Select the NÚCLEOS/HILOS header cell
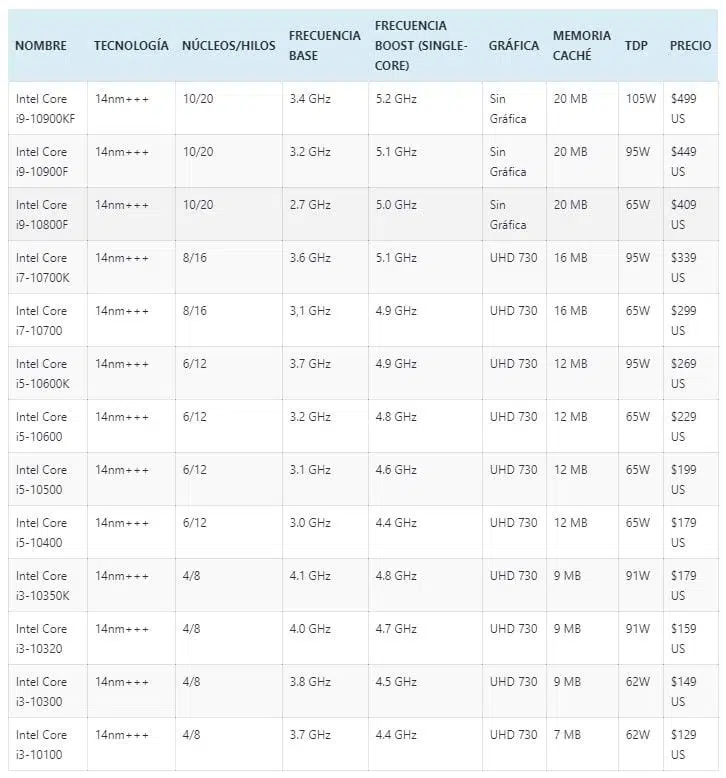Screen dimensions: 726x778 (228, 46)
